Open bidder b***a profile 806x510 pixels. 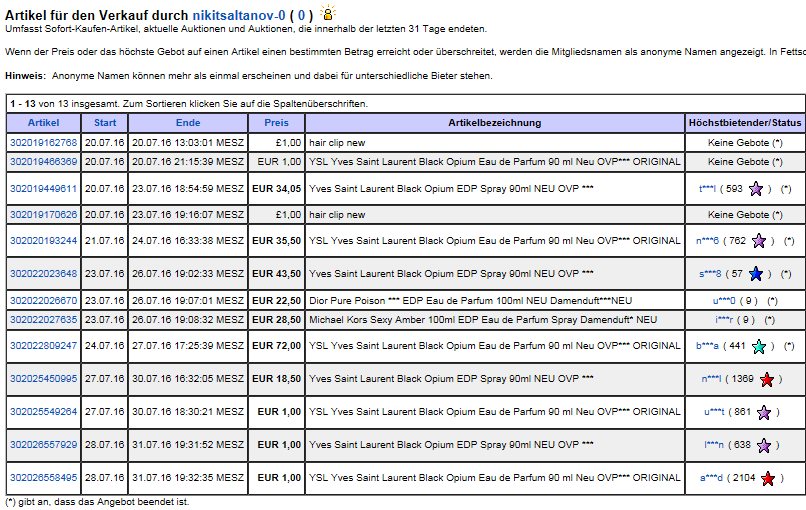coord(707,345)
